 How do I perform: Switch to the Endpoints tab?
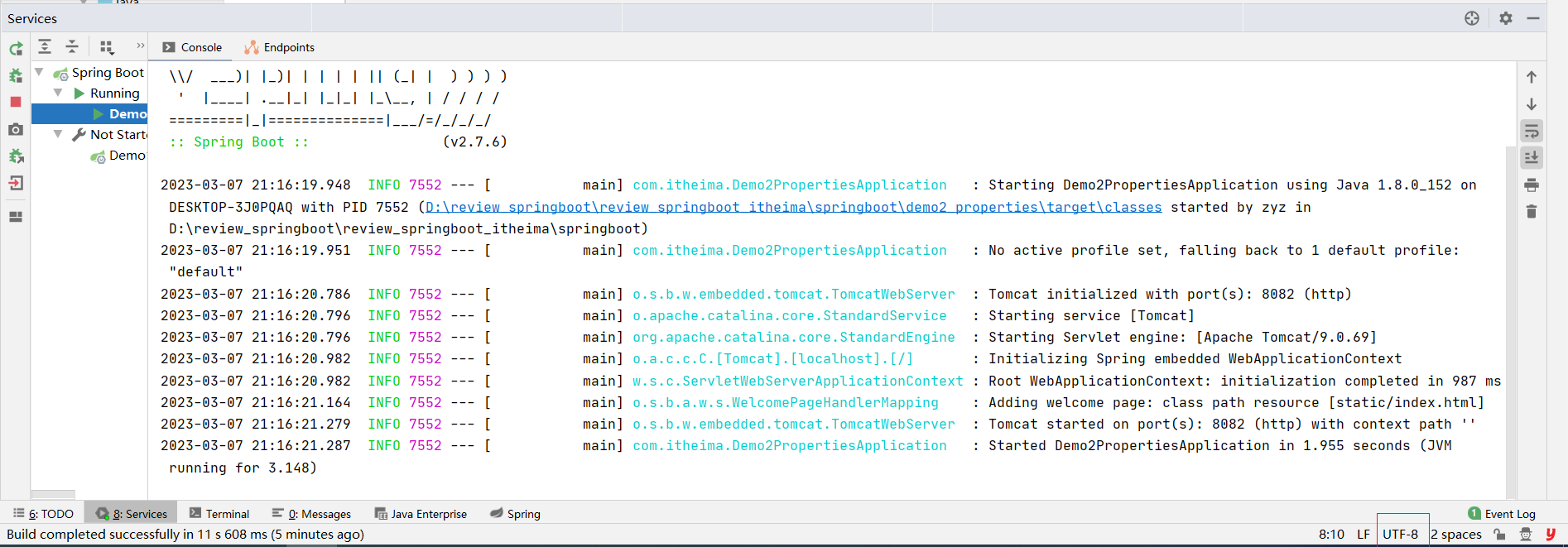coord(280,47)
